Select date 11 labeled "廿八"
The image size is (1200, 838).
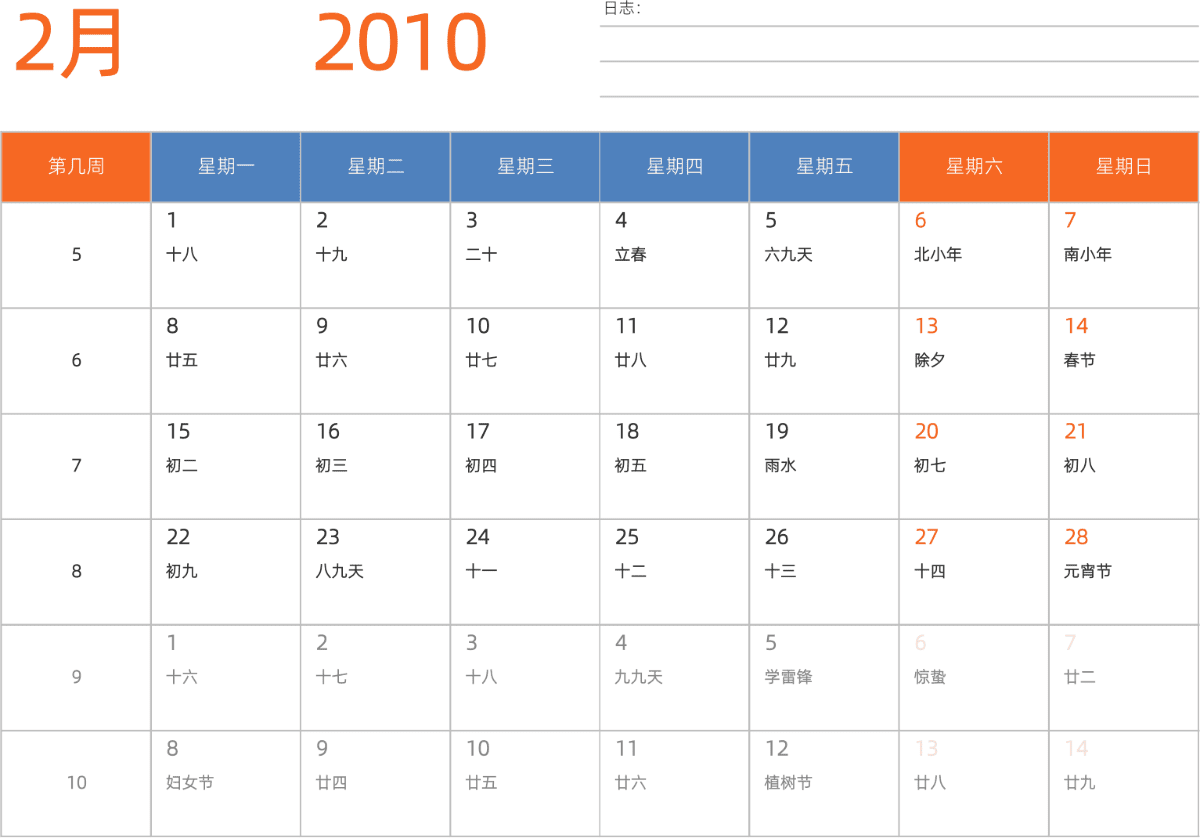pos(675,361)
